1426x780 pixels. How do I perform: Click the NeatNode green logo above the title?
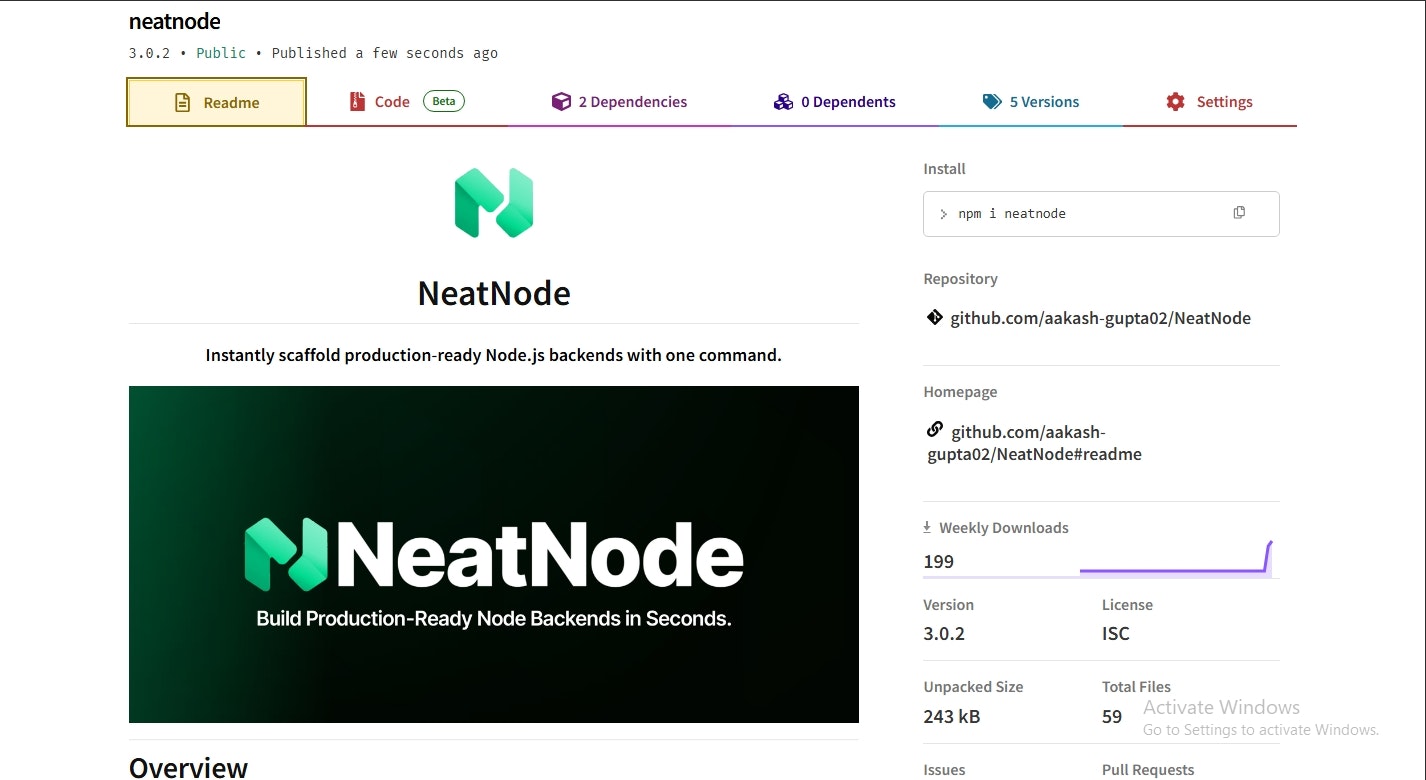493,201
